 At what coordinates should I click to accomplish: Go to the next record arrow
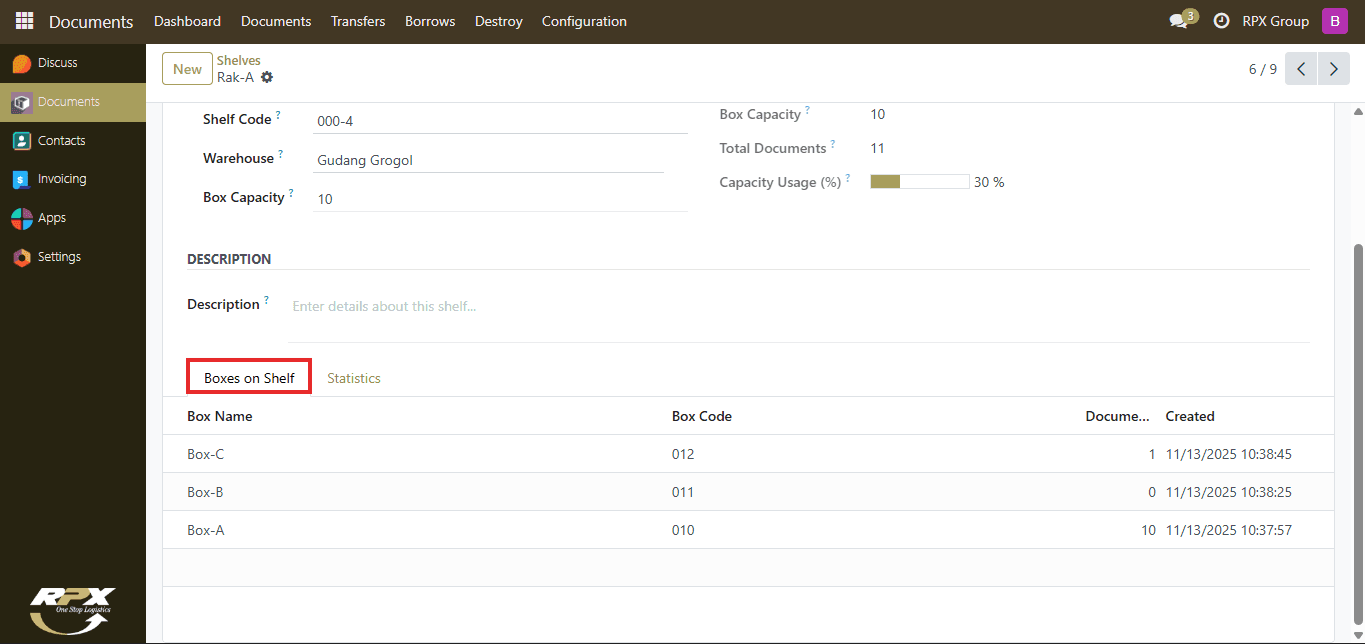(1334, 69)
